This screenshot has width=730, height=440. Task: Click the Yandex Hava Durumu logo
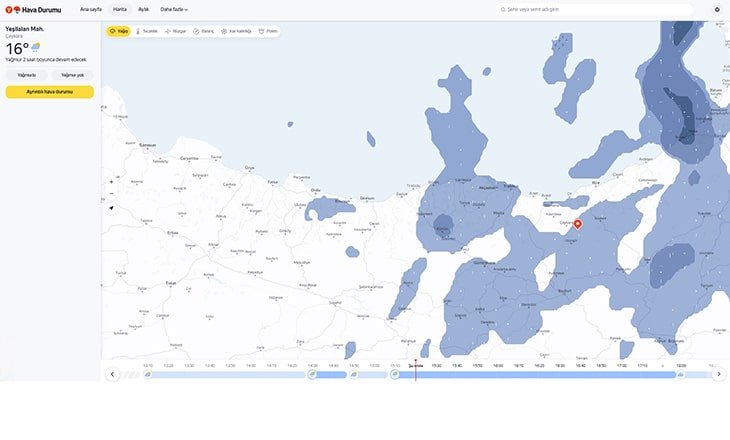tap(33, 10)
